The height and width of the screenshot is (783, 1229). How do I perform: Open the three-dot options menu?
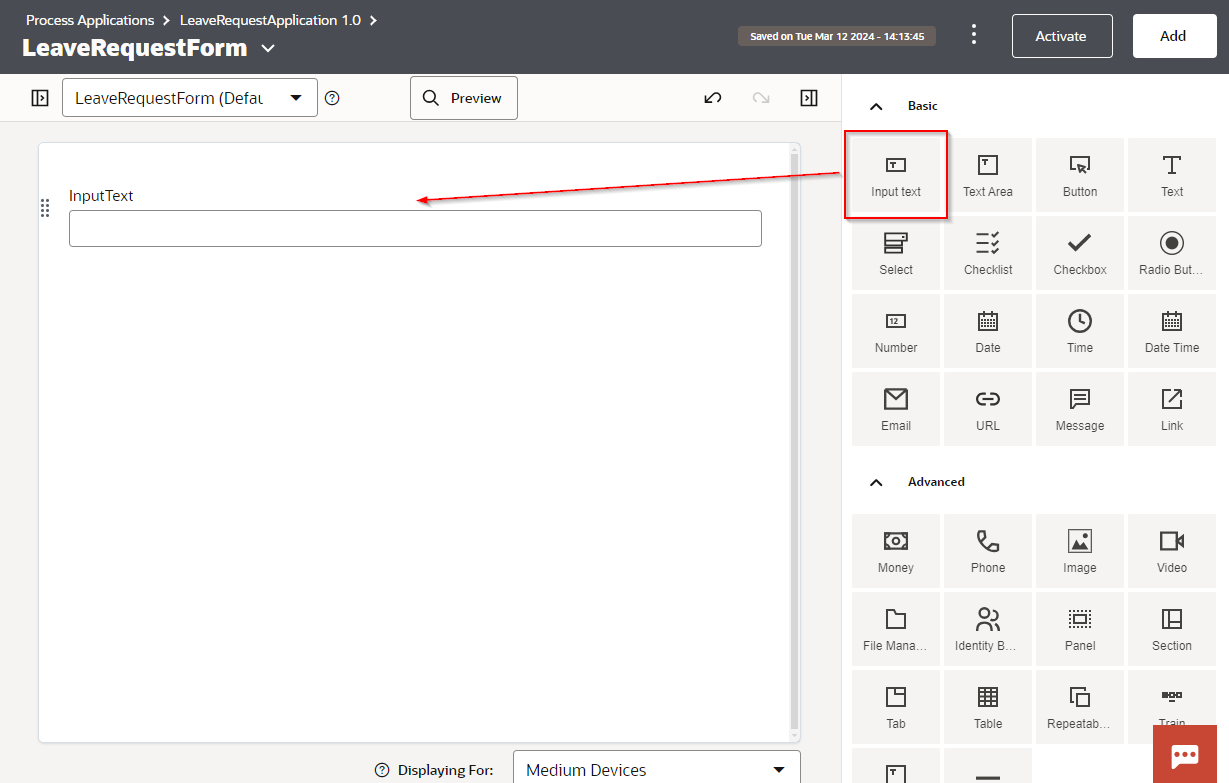(x=974, y=35)
